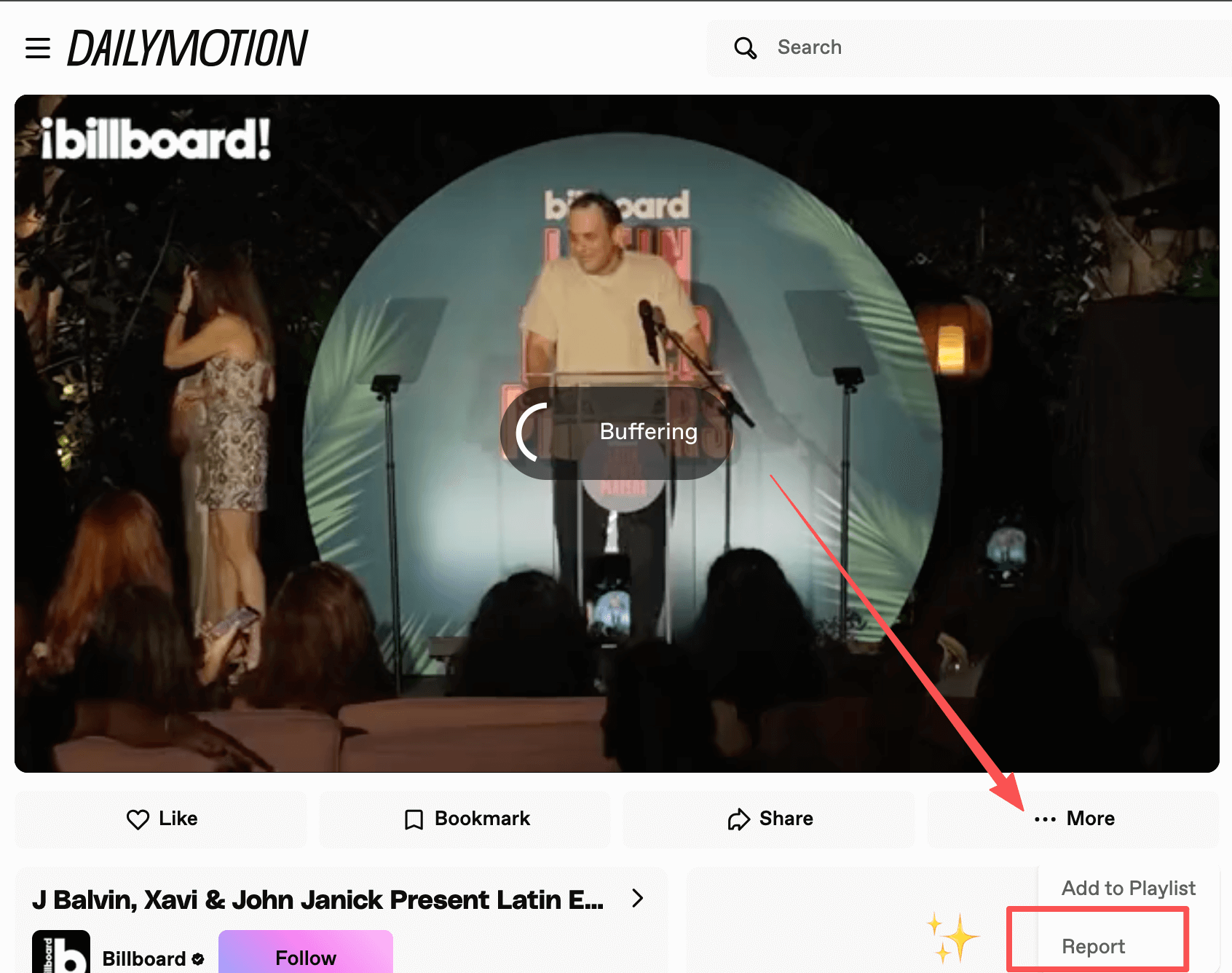This screenshot has height=973, width=1232.
Task: Click the Bookmark ribbon icon
Action: [414, 819]
